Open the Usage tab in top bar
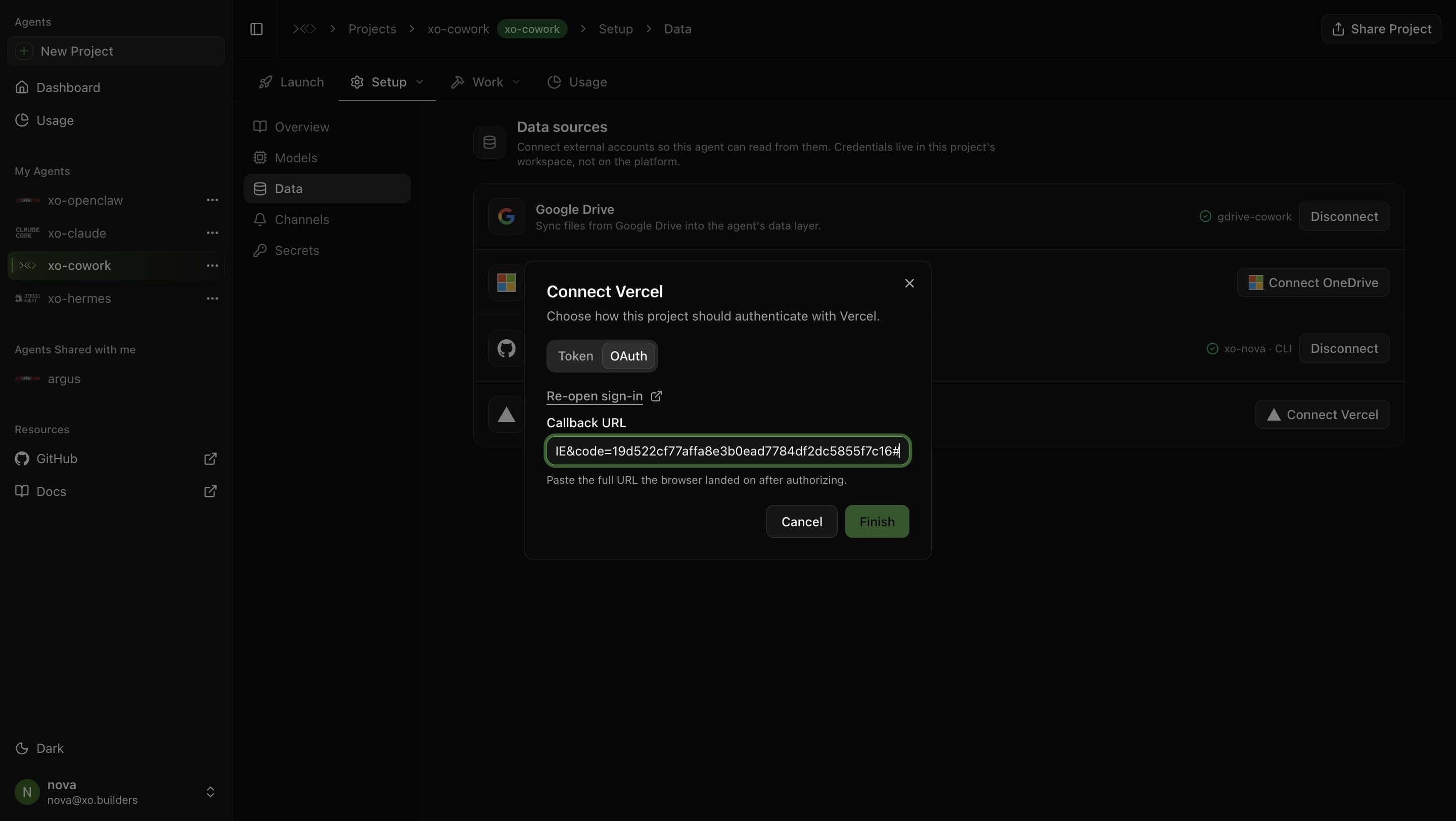 [x=577, y=82]
